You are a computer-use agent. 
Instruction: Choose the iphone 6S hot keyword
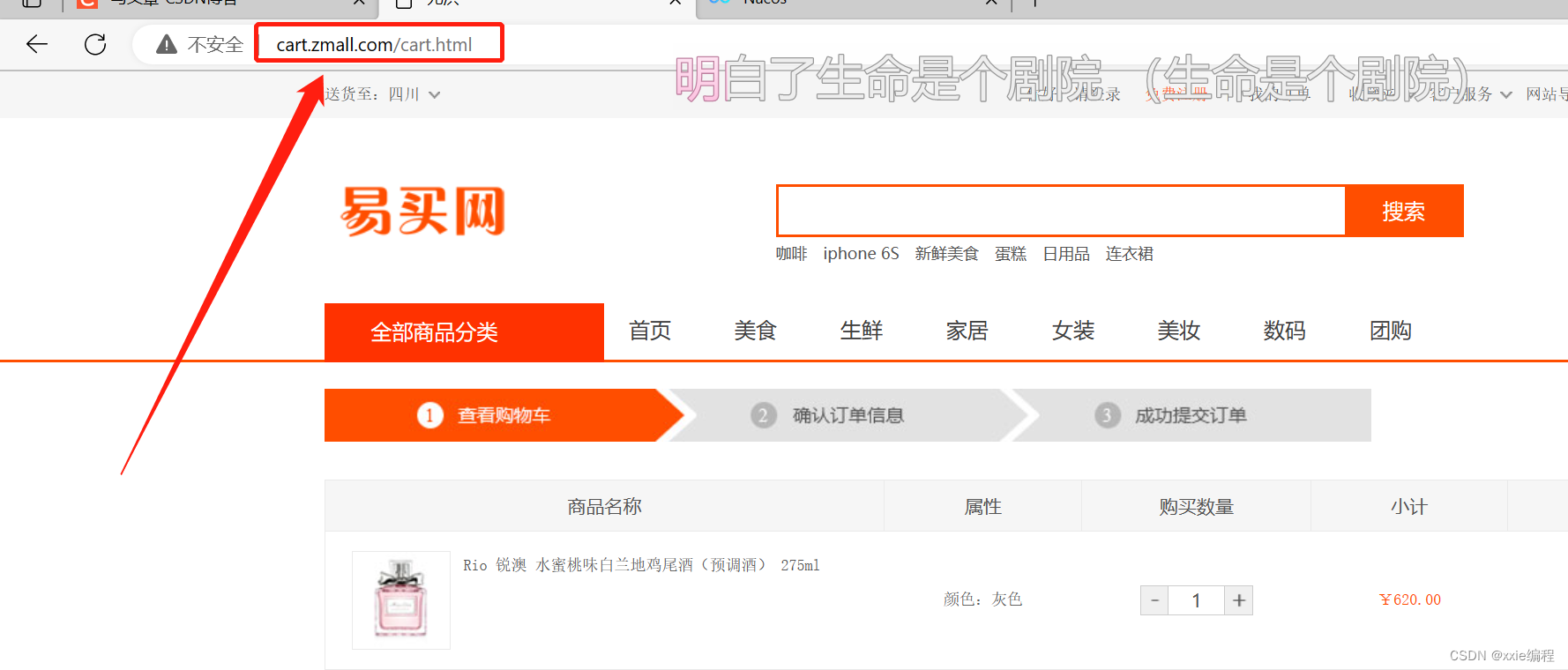(861, 254)
